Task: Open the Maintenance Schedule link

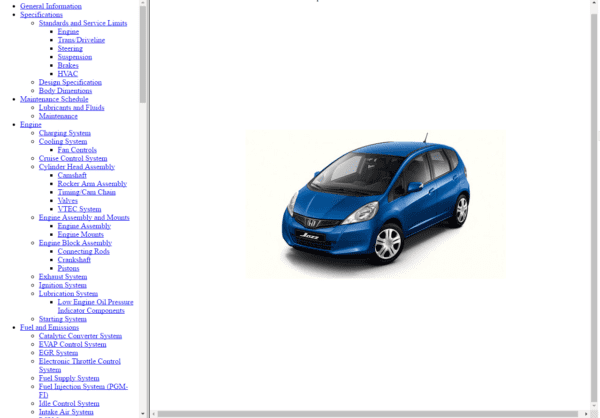Action: (54, 99)
